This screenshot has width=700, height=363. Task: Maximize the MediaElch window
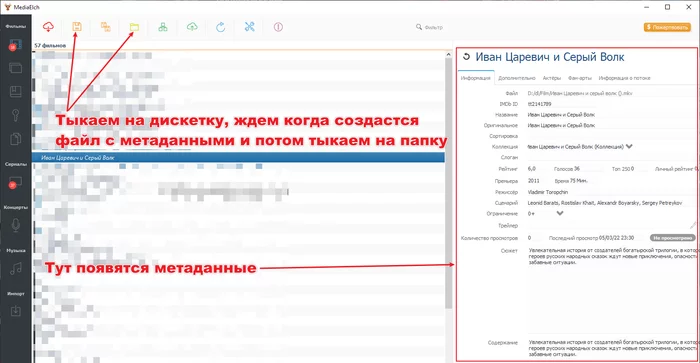coord(667,7)
